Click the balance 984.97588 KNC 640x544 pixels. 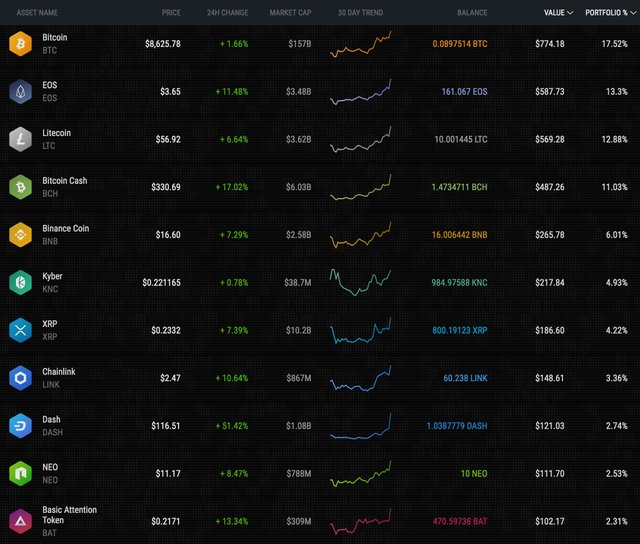point(460,282)
